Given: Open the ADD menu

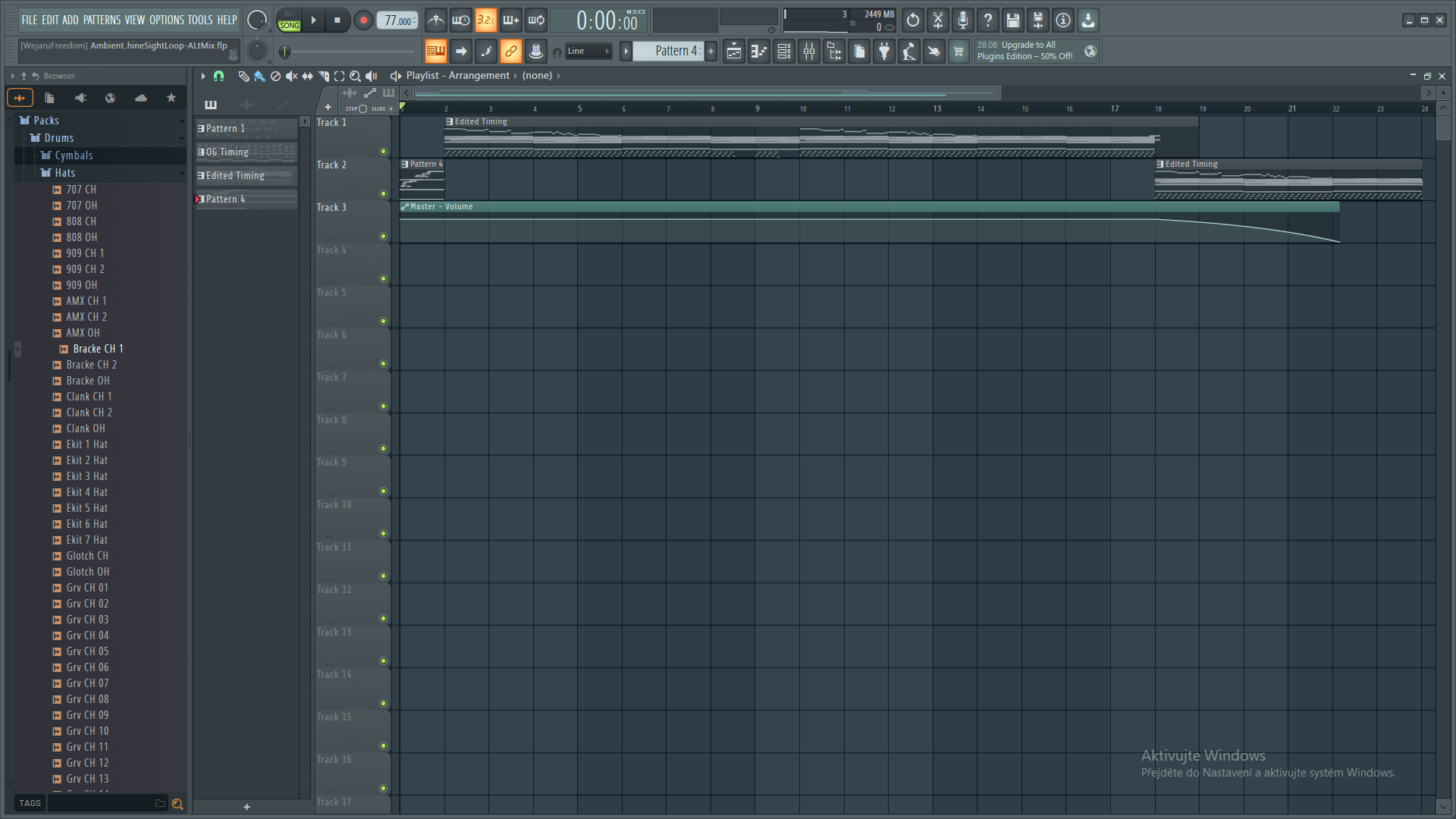Looking at the screenshot, I should pos(71,20).
